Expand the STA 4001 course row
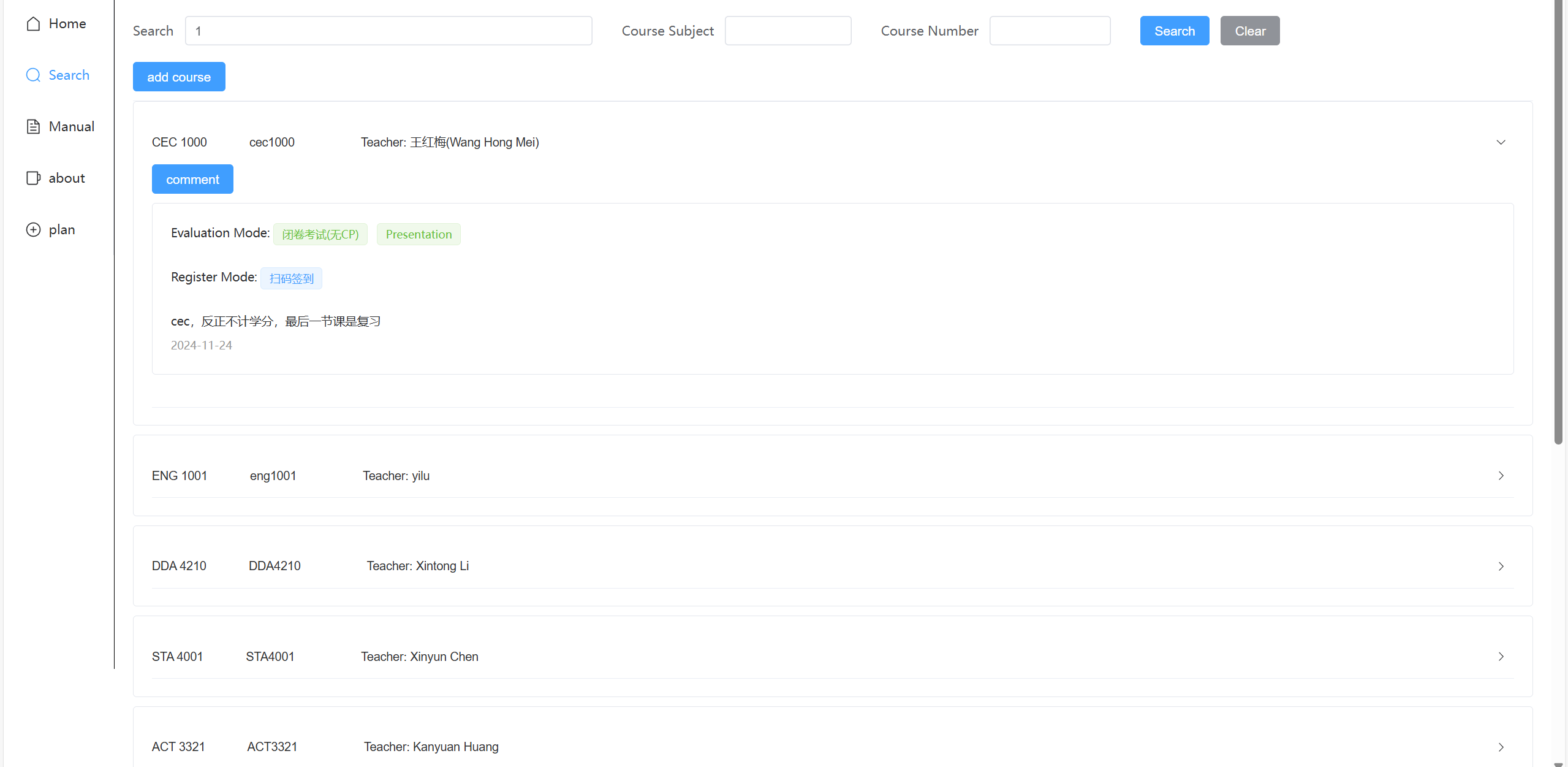This screenshot has height=767, width=1568. pyautogui.click(x=1501, y=657)
